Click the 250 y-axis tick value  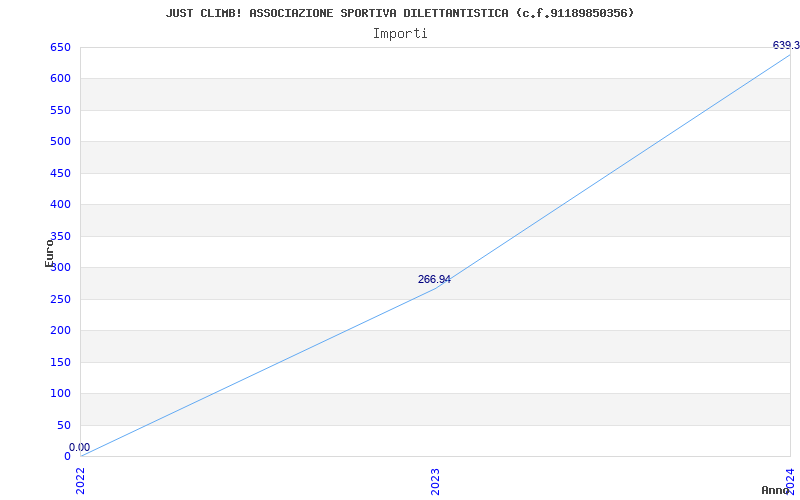coord(60,299)
